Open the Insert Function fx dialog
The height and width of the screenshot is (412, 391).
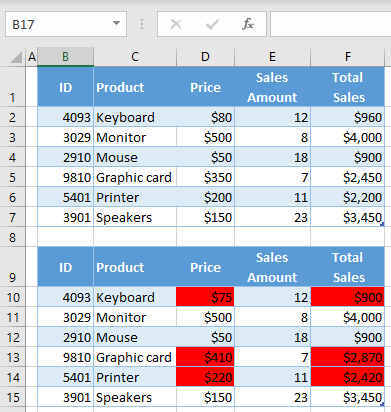pos(248,24)
